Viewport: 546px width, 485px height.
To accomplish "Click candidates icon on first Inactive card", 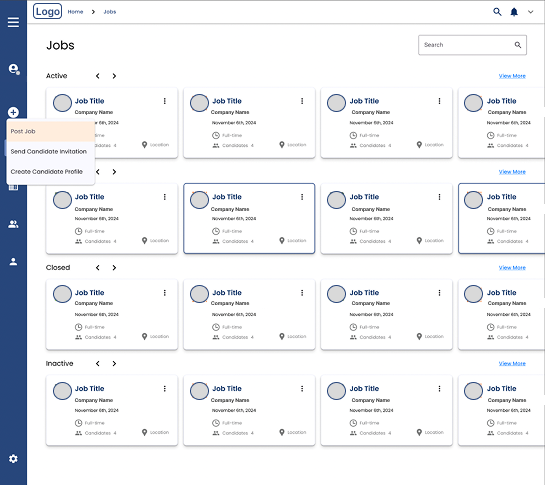I will click(79, 433).
